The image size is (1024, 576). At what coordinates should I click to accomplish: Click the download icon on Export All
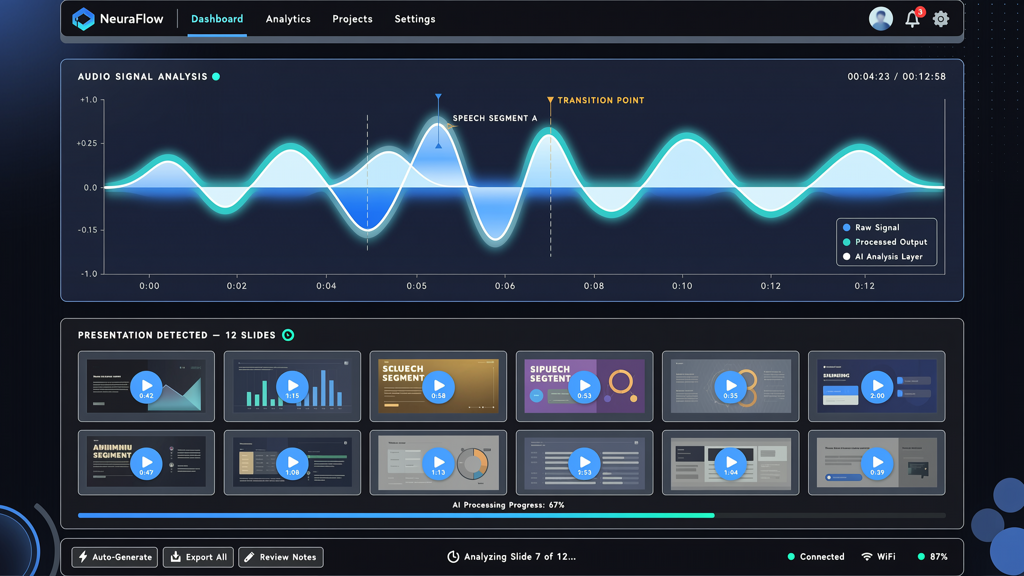click(x=176, y=556)
